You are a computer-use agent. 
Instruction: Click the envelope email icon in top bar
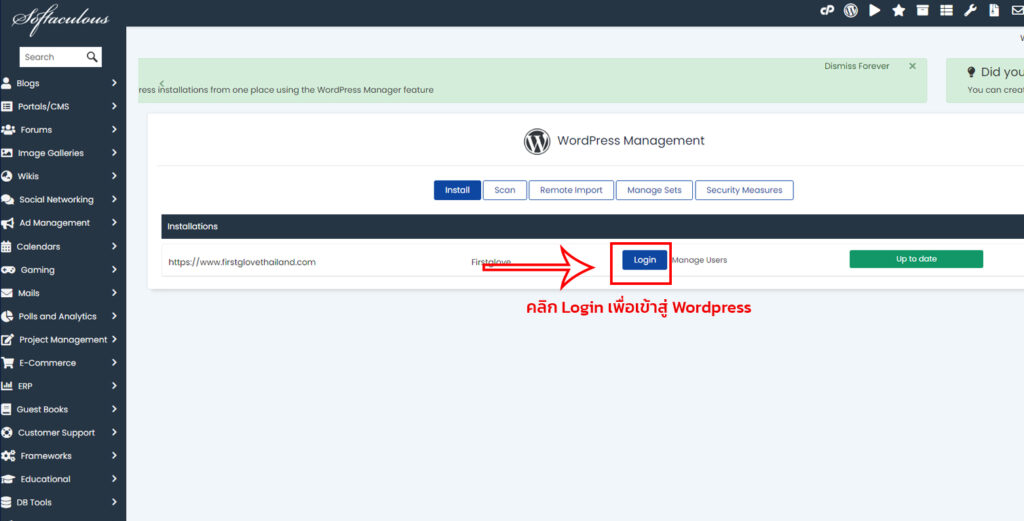[x=1017, y=10]
